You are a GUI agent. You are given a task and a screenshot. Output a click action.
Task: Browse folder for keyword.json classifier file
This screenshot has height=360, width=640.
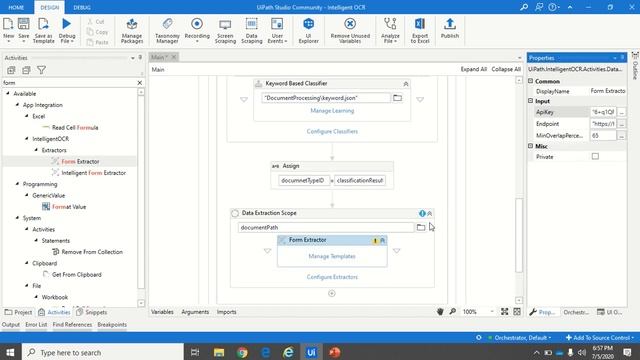[x=397, y=98]
